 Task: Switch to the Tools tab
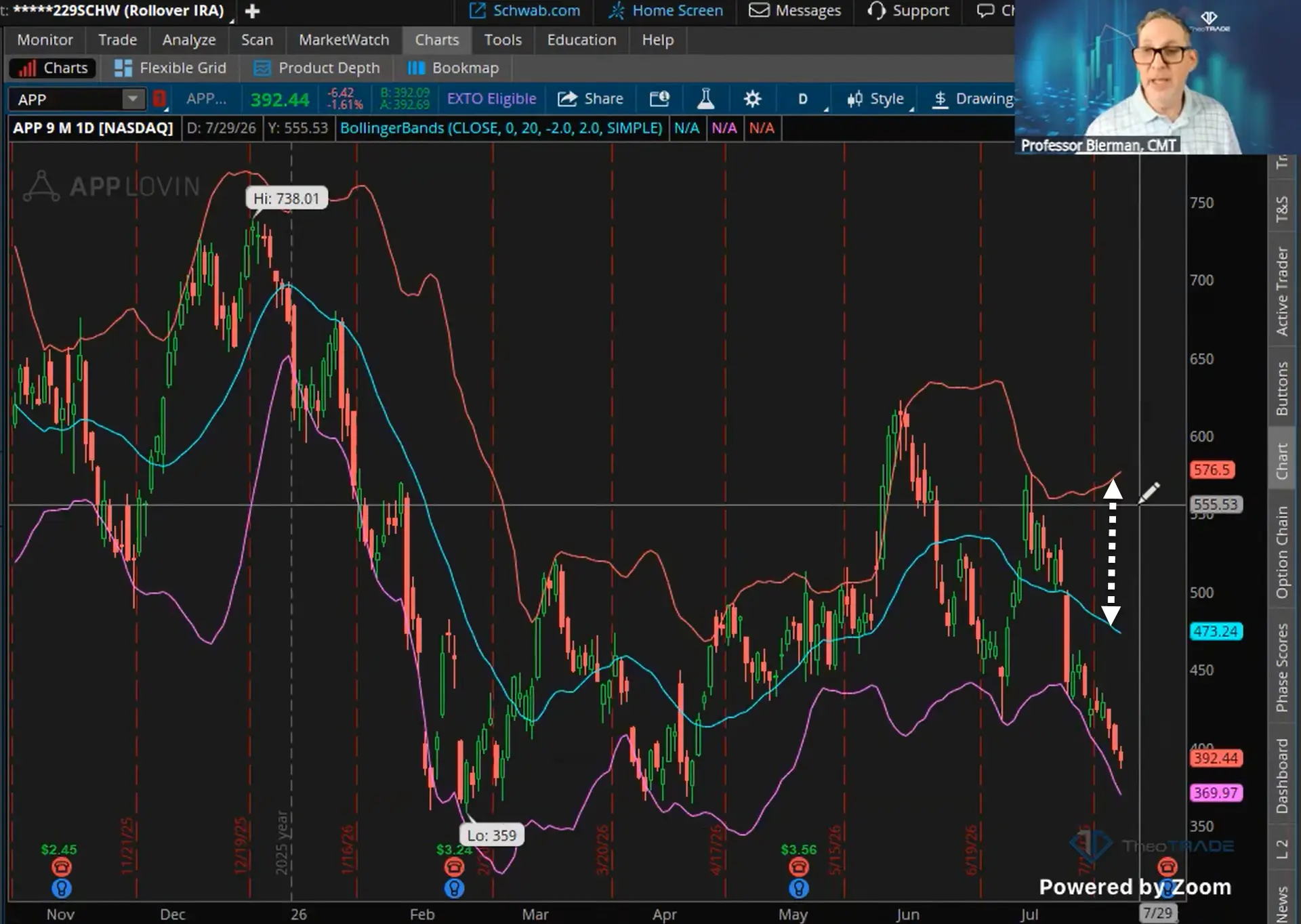(503, 40)
